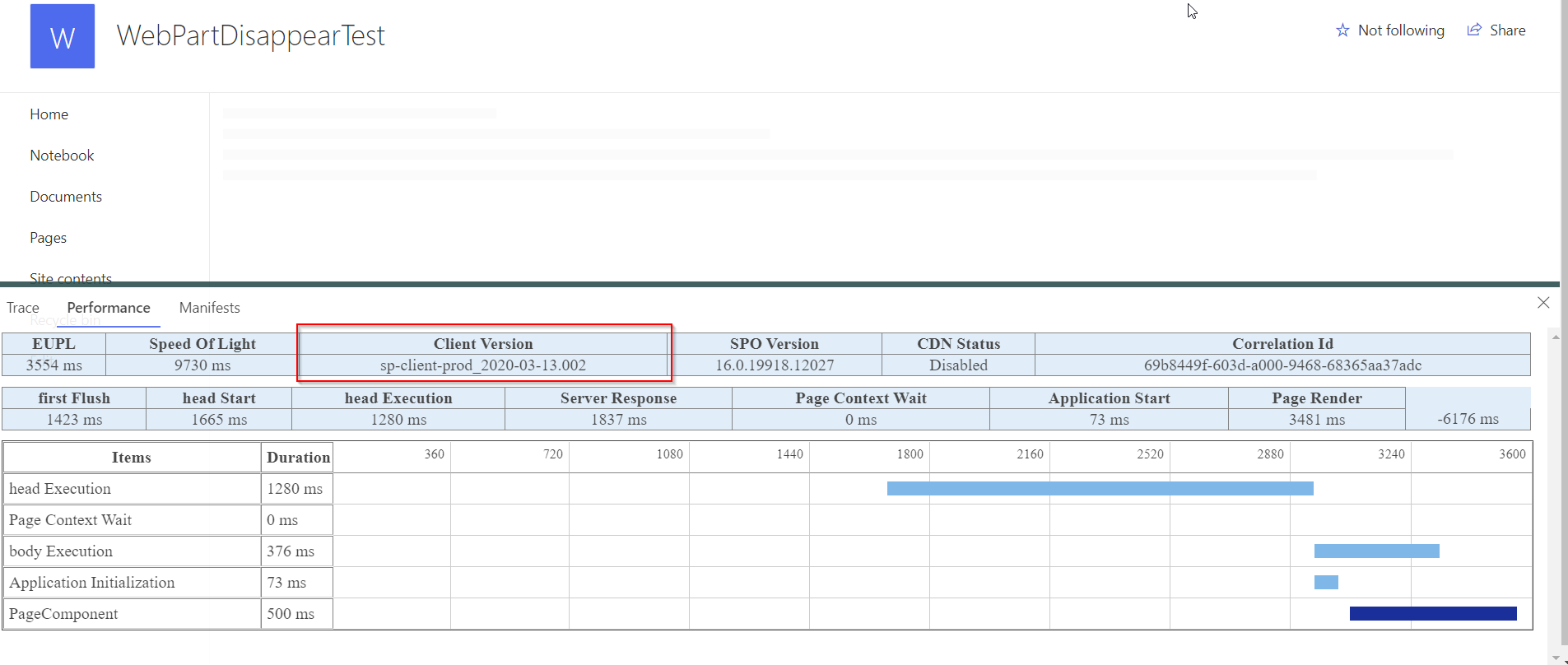Switch to the Trace tab

(23, 308)
